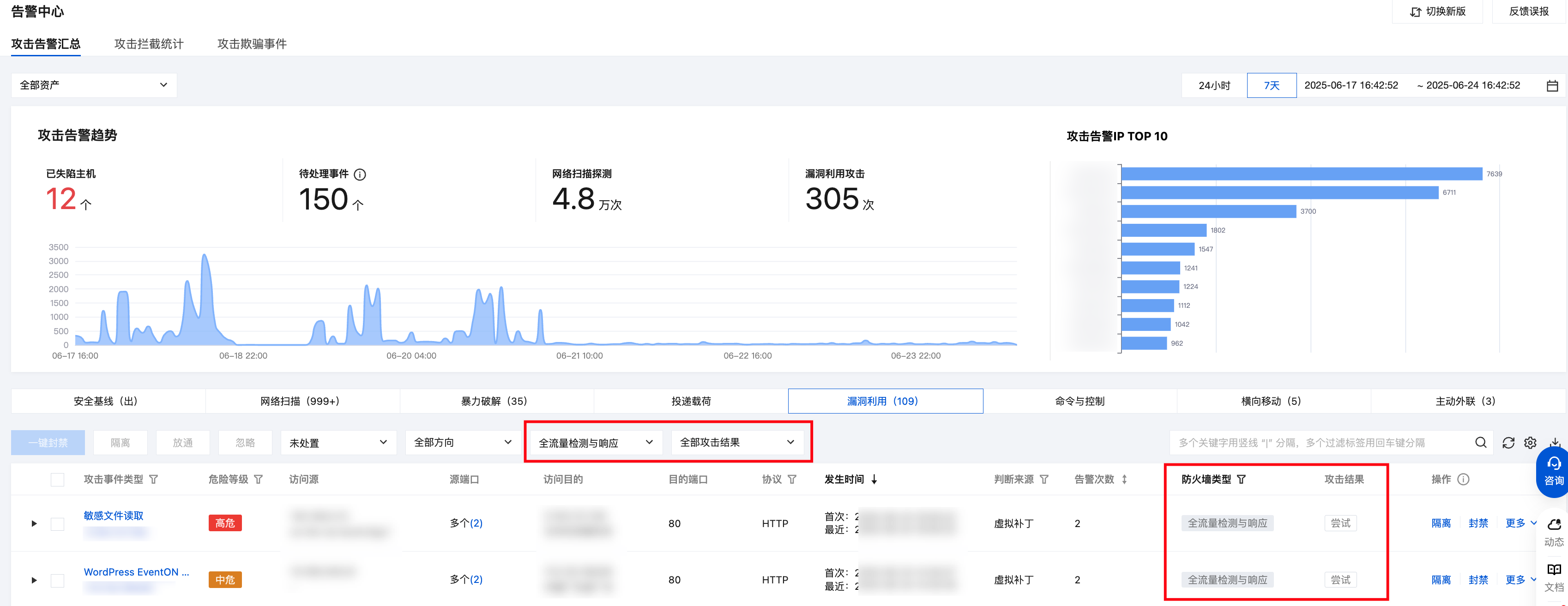The width and height of the screenshot is (1568, 606).
Task: Switch to the 攻击拦截统计 tab
Action: (x=149, y=44)
